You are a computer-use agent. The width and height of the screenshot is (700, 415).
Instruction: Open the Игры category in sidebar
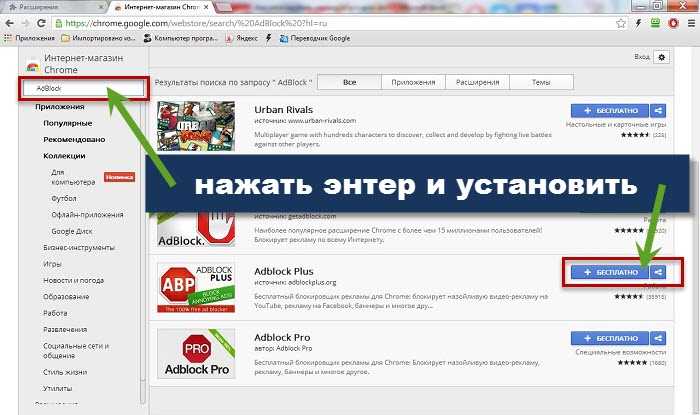(x=52, y=264)
